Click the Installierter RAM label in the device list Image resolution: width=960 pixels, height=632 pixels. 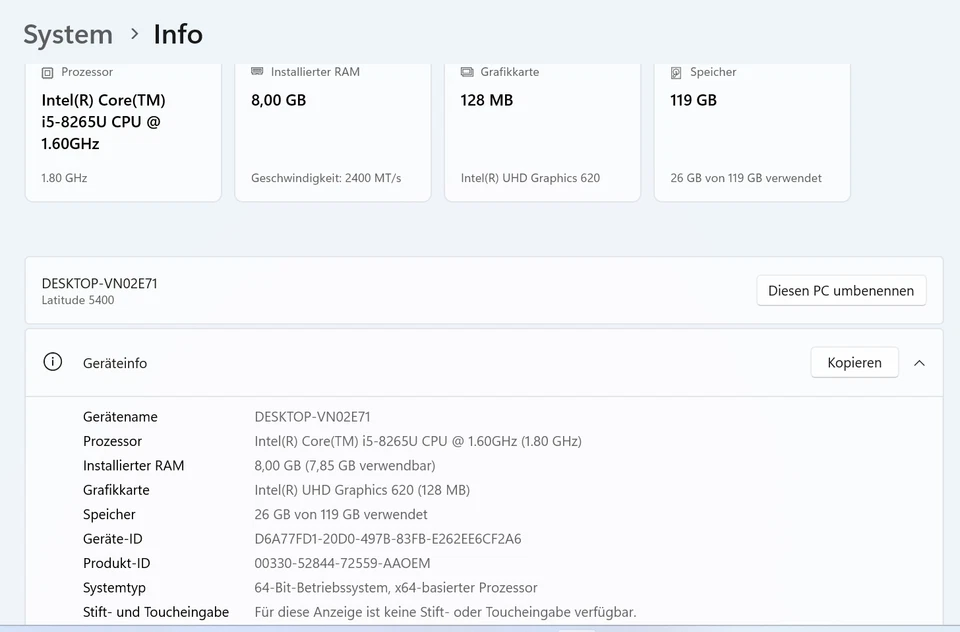133,465
